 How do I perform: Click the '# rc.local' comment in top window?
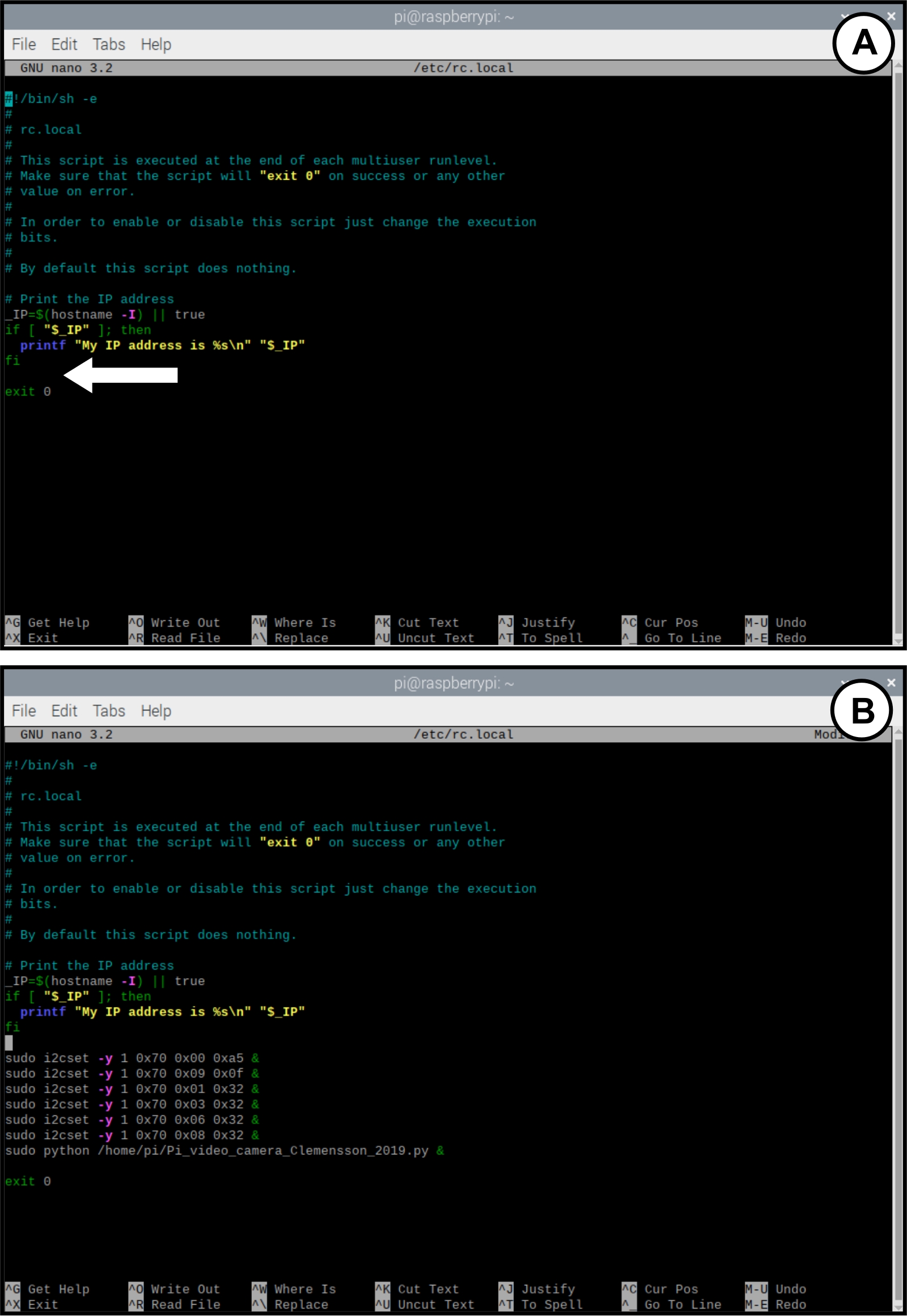pos(44,129)
